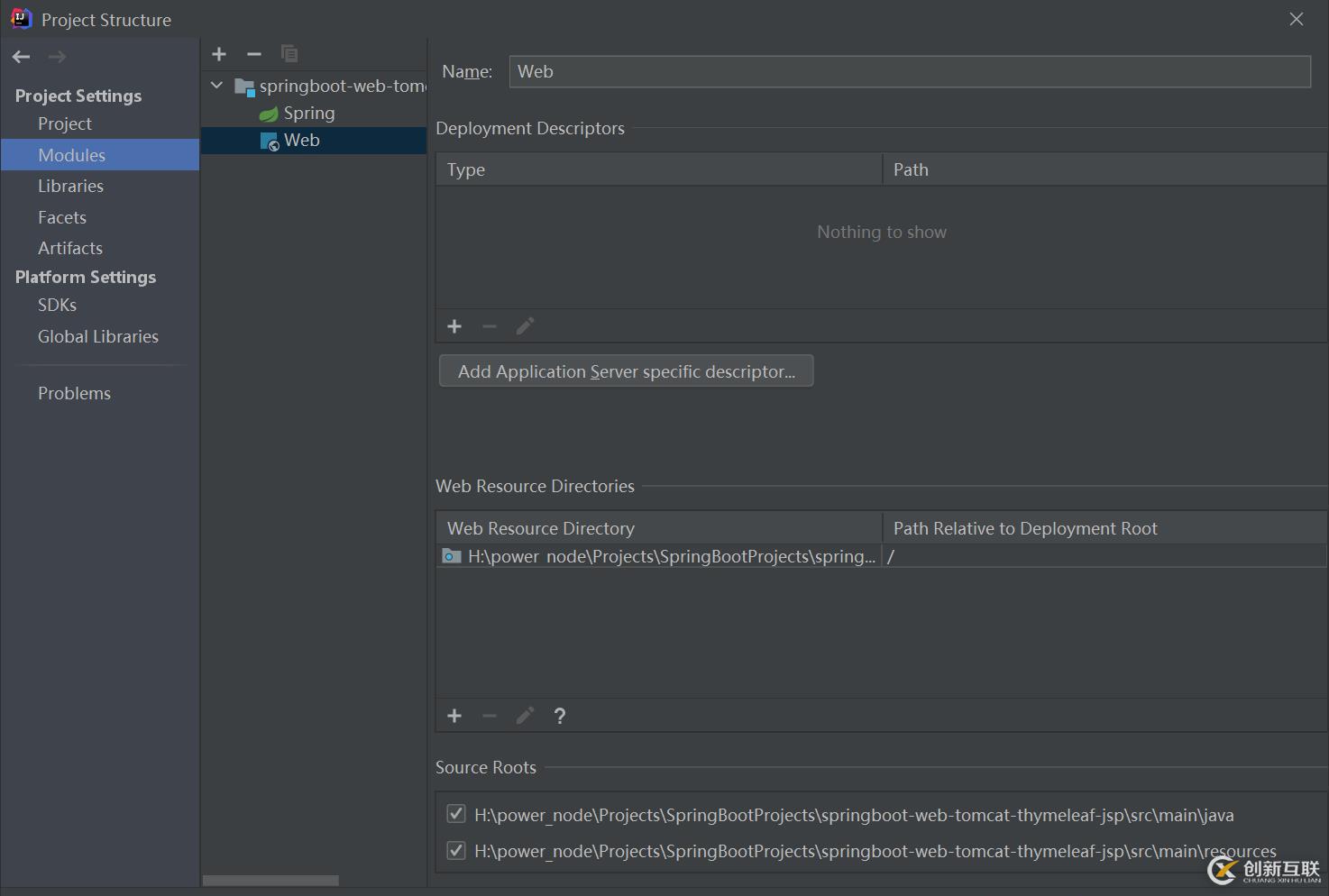This screenshot has width=1329, height=896.
Task: Collapse the springboot-web-tomcat module node
Action: coord(217,86)
